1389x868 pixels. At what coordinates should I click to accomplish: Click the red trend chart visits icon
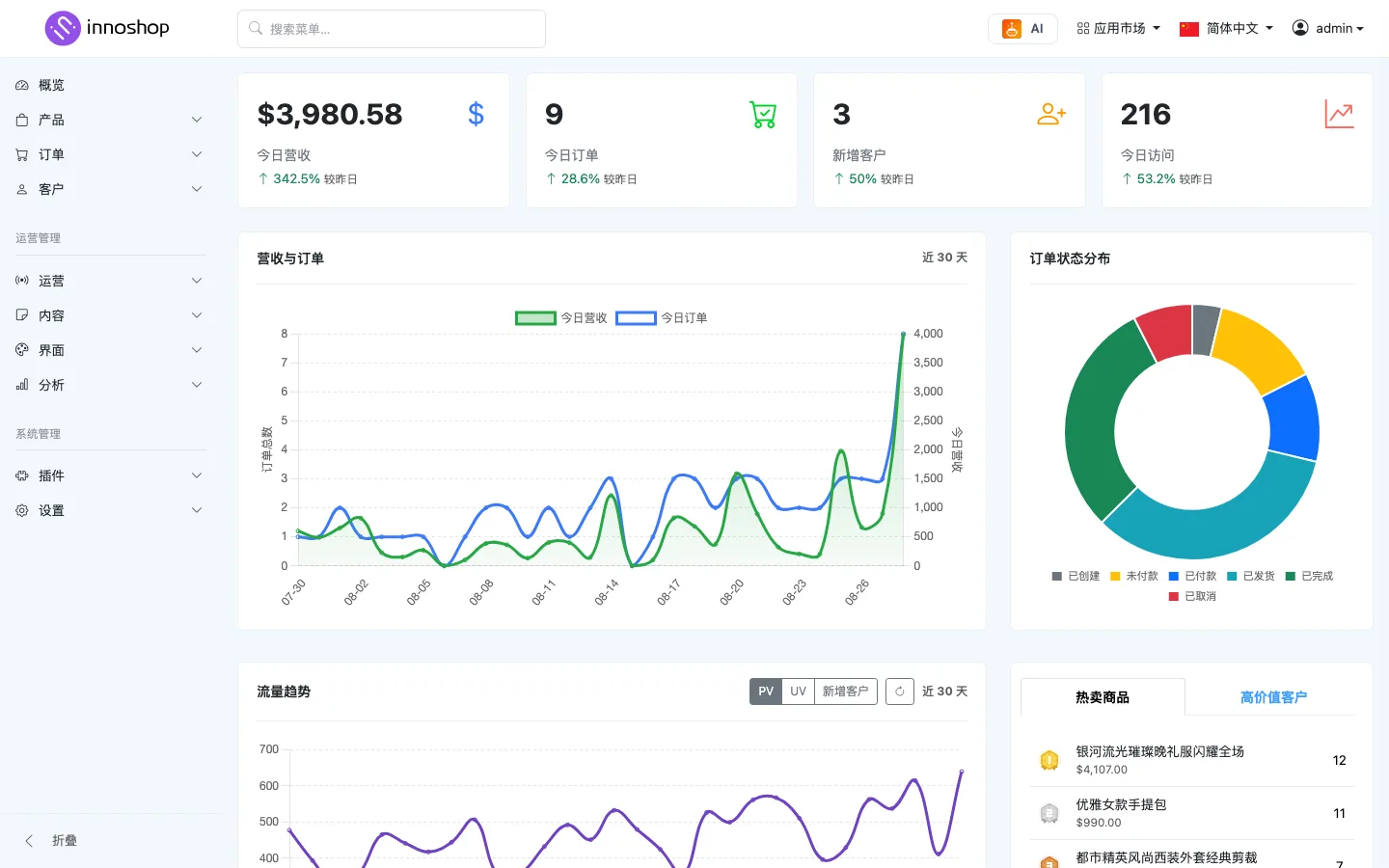[x=1339, y=115]
